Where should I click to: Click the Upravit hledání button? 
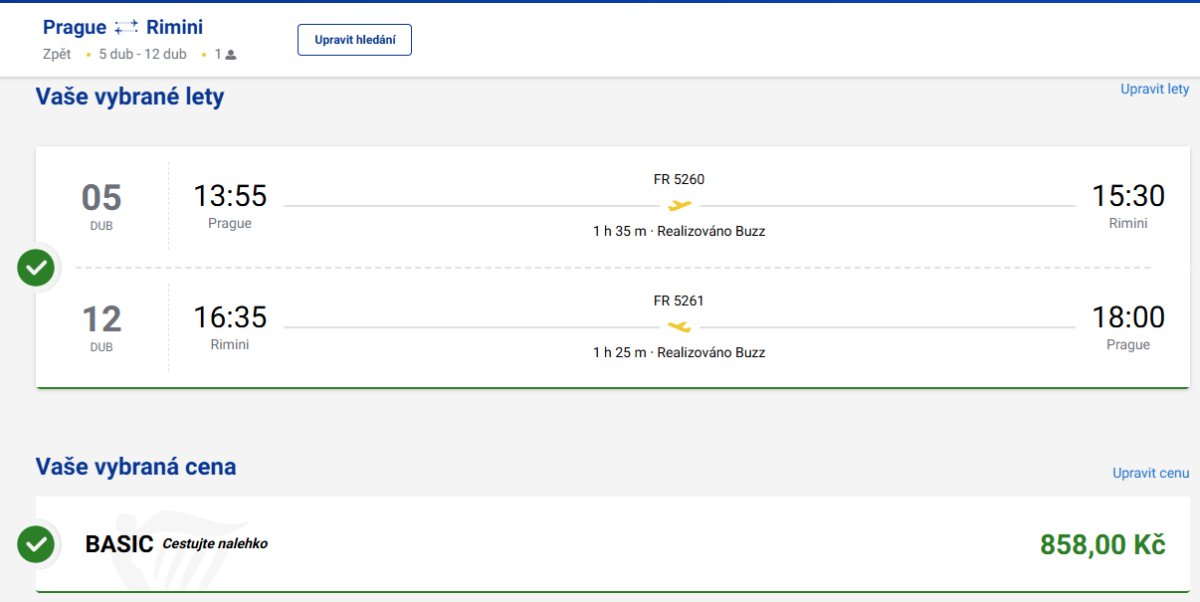[355, 40]
